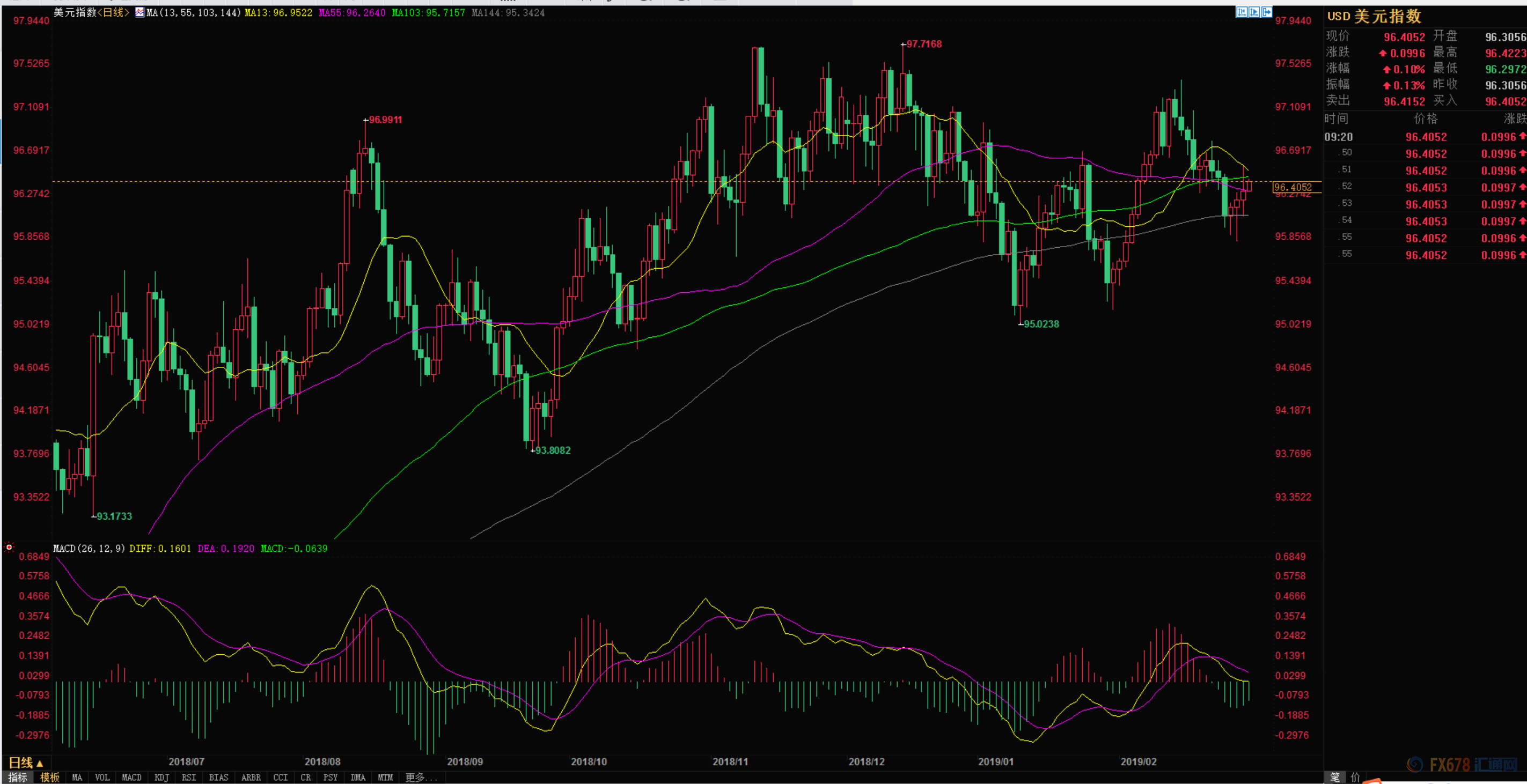
Task: Click the red target icon beside the MACD panel
Action: tap(9, 547)
